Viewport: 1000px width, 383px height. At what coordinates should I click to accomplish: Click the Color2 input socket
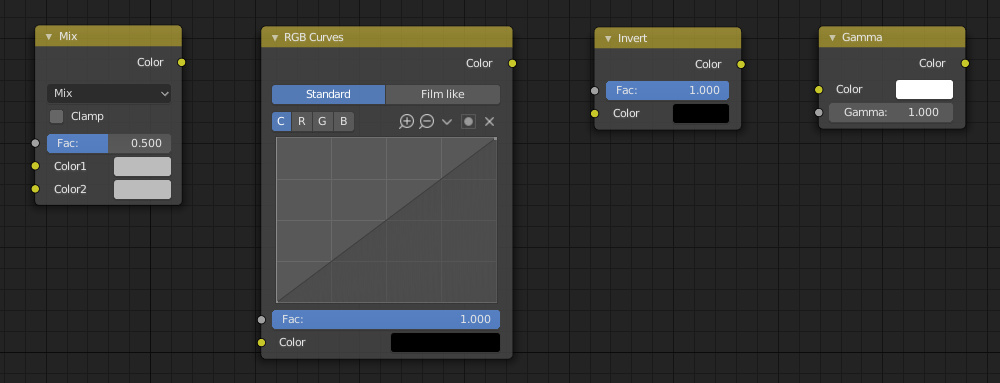point(36,189)
